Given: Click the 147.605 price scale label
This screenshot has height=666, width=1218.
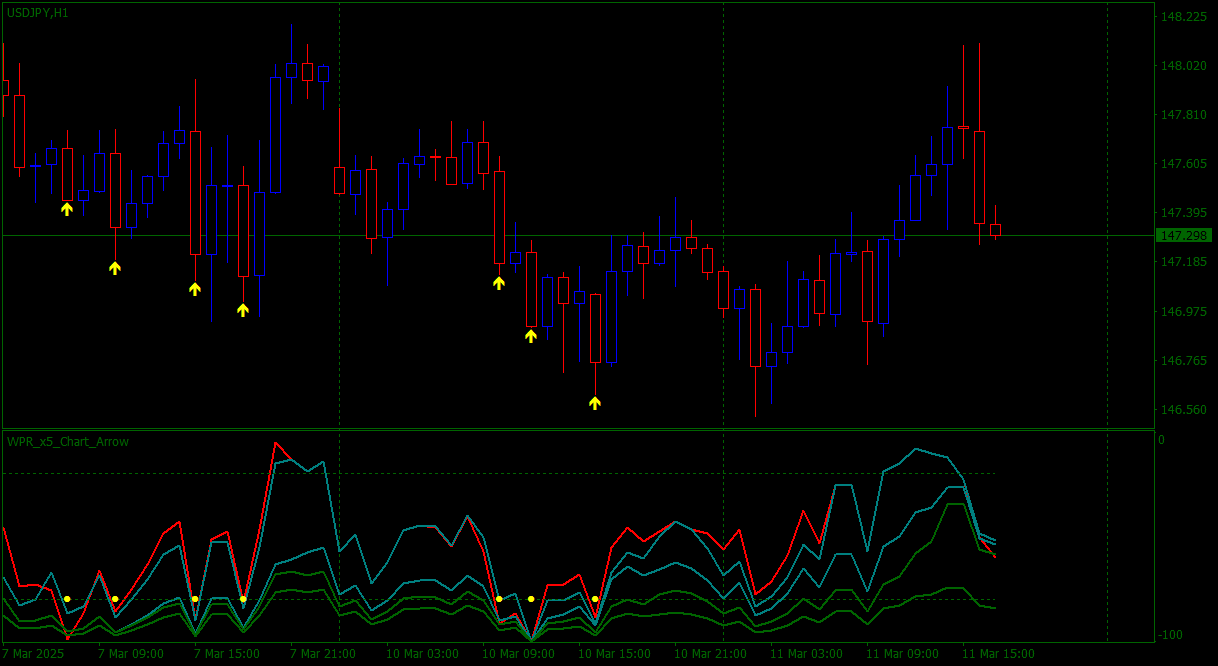Looking at the screenshot, I should click(1183, 164).
